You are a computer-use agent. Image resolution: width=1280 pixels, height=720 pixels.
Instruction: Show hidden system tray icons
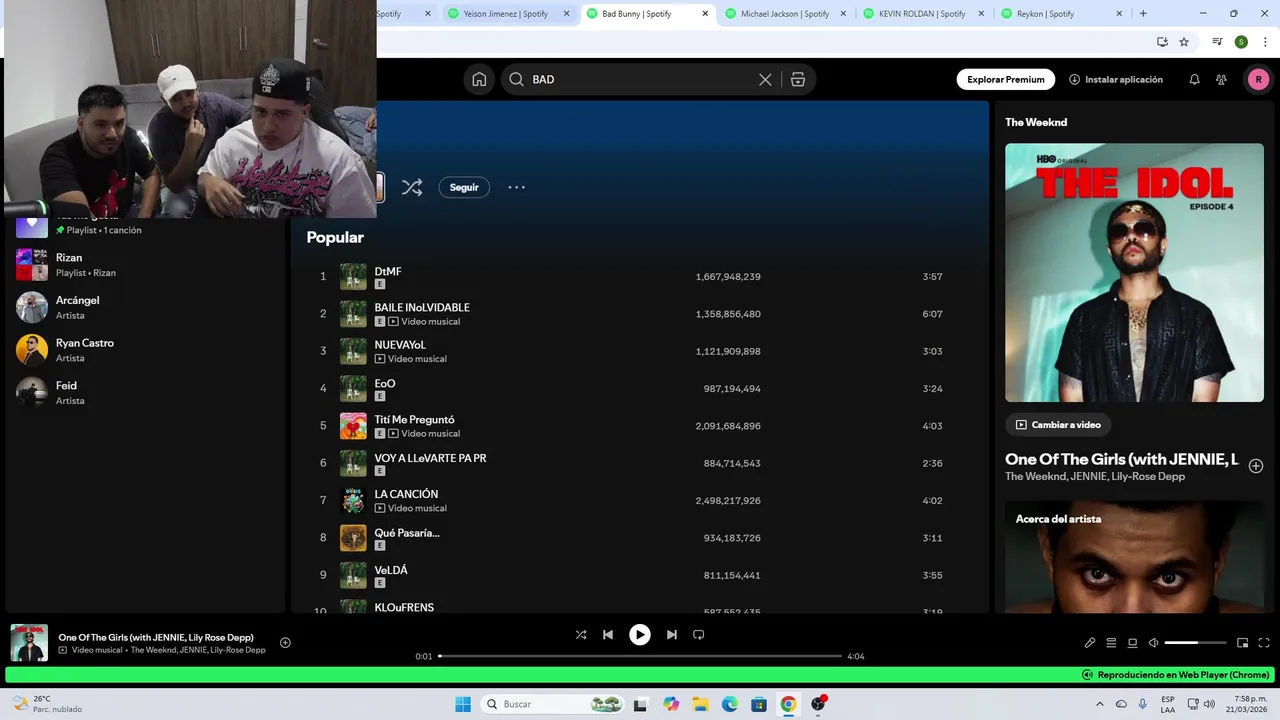(1101, 704)
